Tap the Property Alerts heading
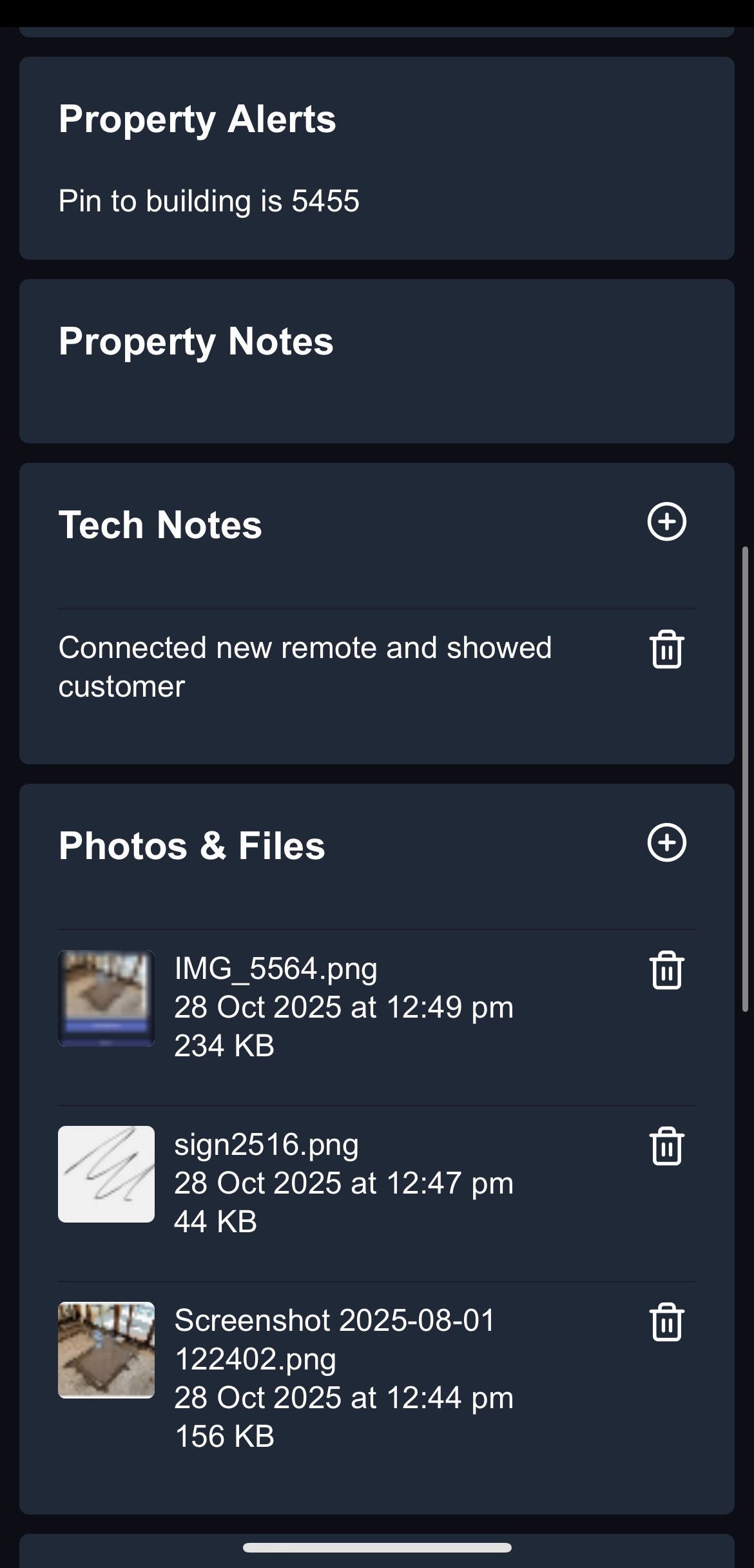This screenshot has width=754, height=1568. click(x=197, y=119)
